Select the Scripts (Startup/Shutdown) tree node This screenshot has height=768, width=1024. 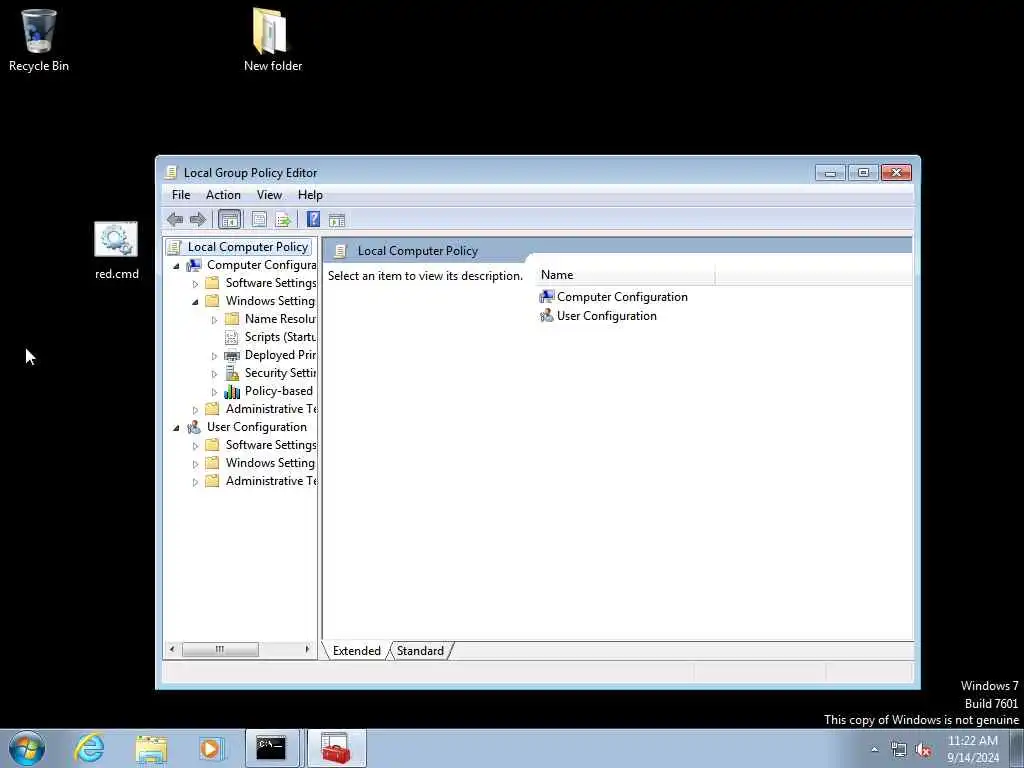(280, 337)
